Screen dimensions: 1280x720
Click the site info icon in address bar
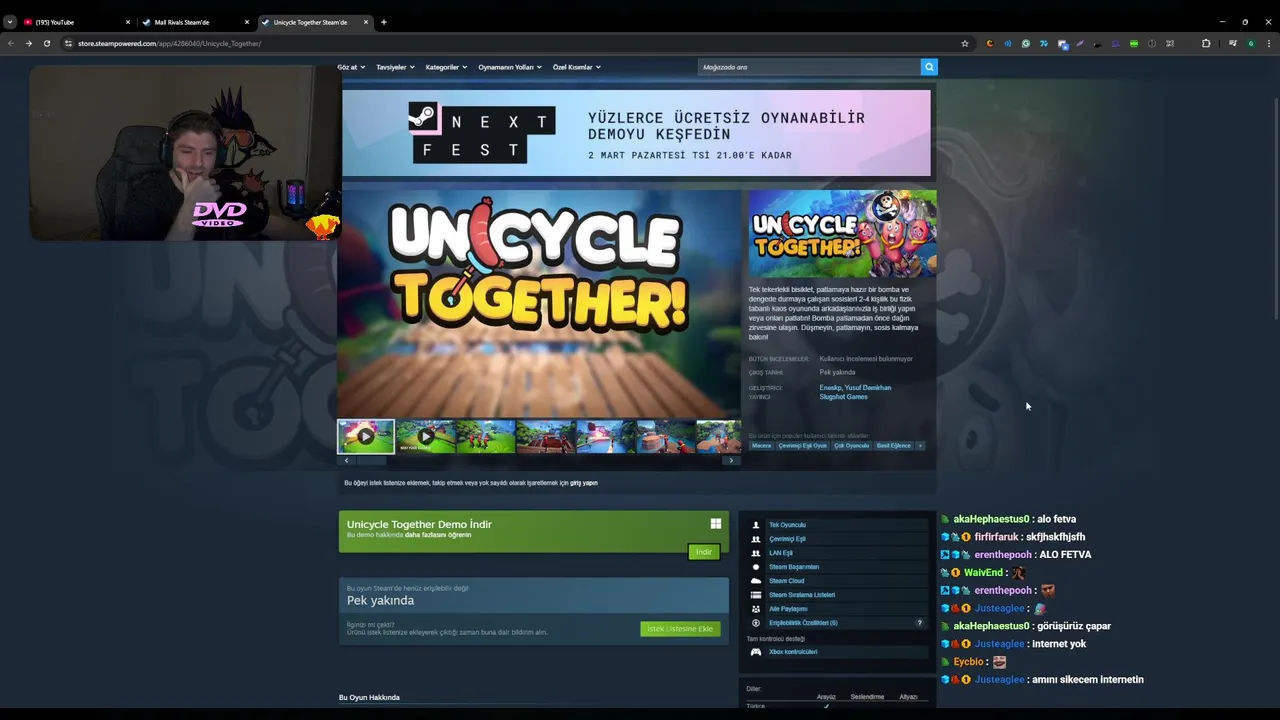coord(68,43)
